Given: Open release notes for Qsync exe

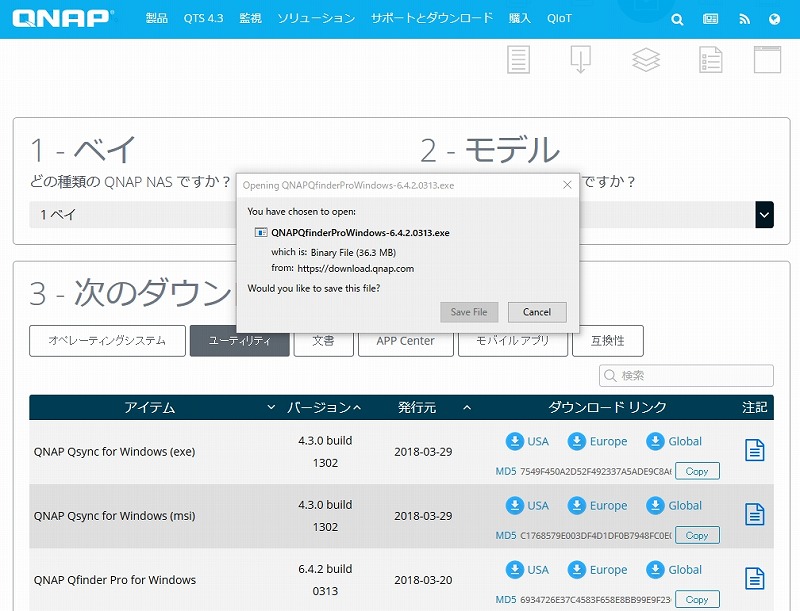Looking at the screenshot, I should (755, 450).
